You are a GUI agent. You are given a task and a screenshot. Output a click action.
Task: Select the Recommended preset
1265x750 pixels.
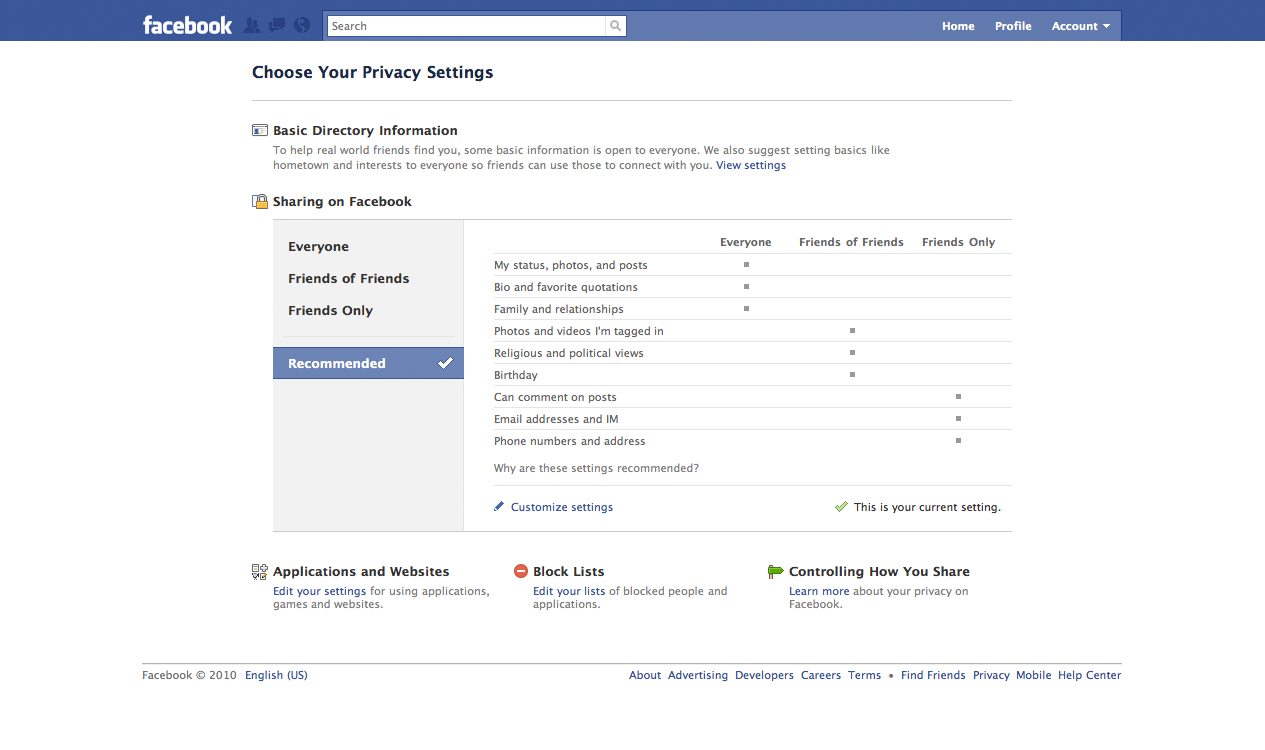[x=368, y=363]
